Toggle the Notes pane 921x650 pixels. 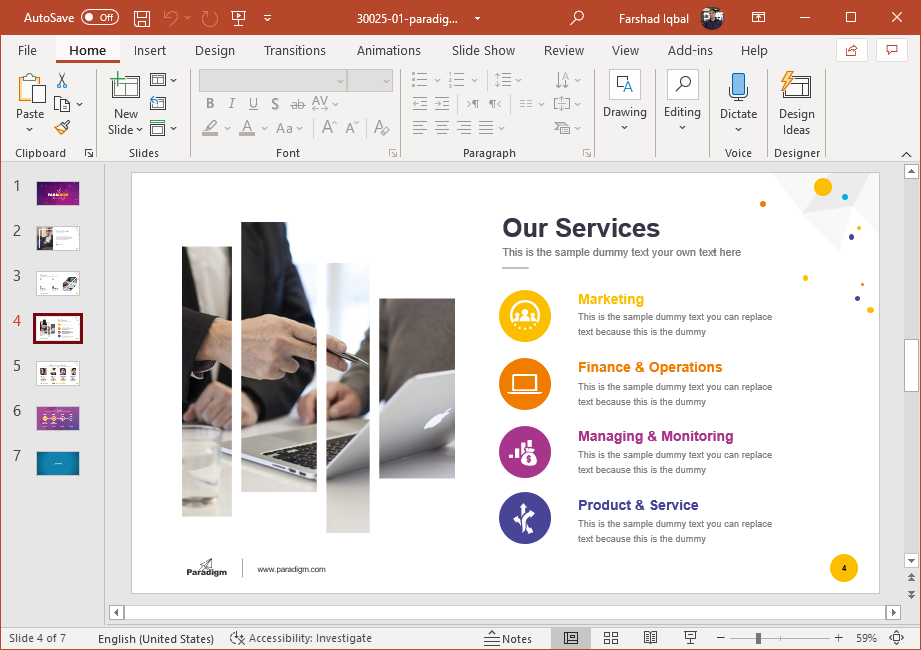(x=508, y=638)
